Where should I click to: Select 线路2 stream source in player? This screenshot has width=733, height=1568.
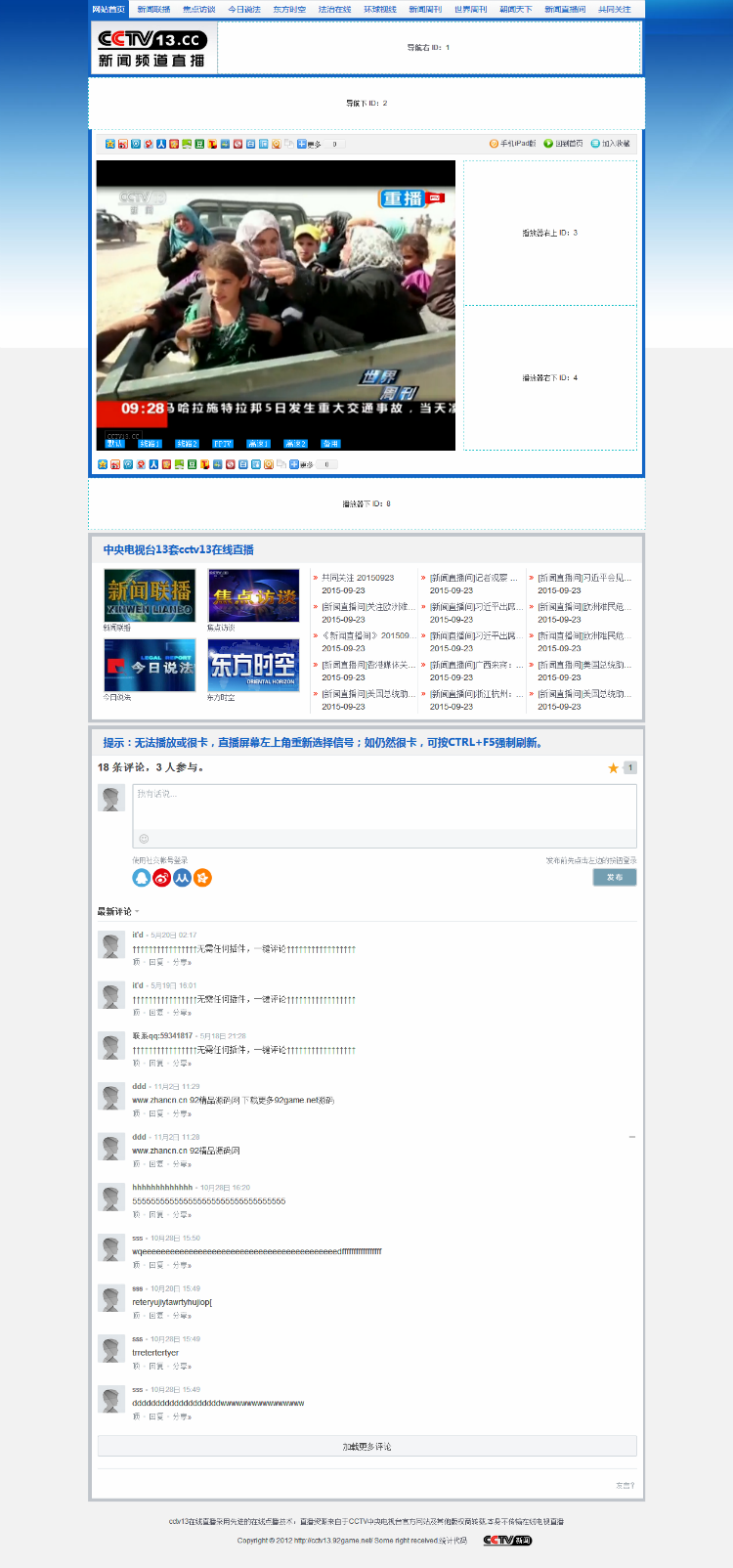tap(187, 444)
